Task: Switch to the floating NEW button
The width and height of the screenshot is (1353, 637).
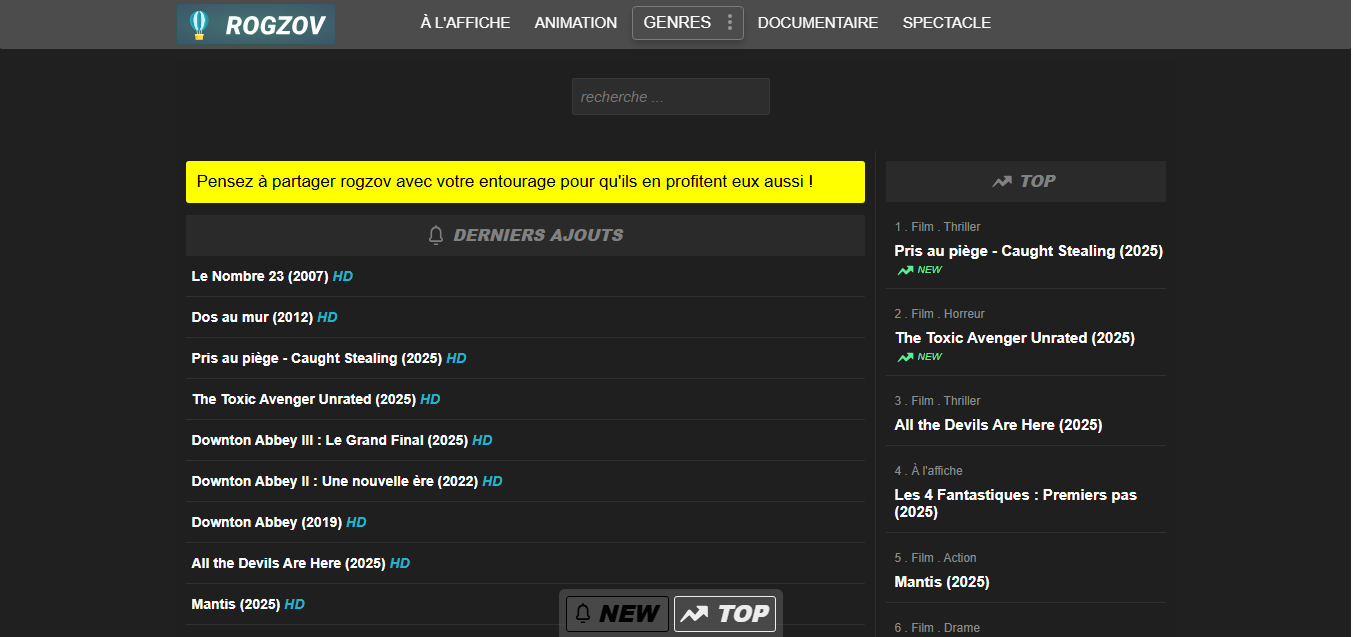Action: pos(617,613)
